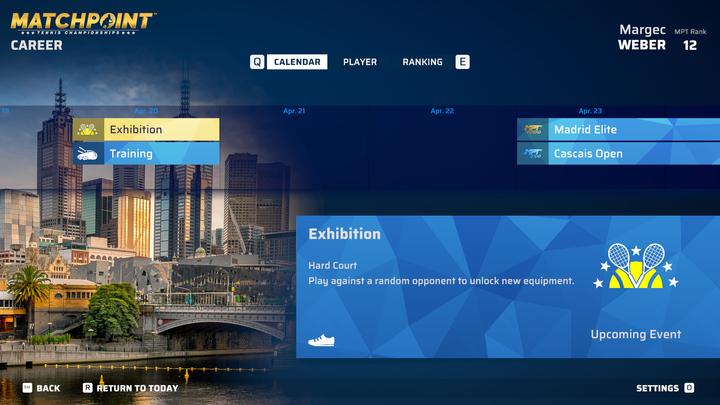
Task: Click the sneaker icon in Exhibition panel
Action: (321, 340)
